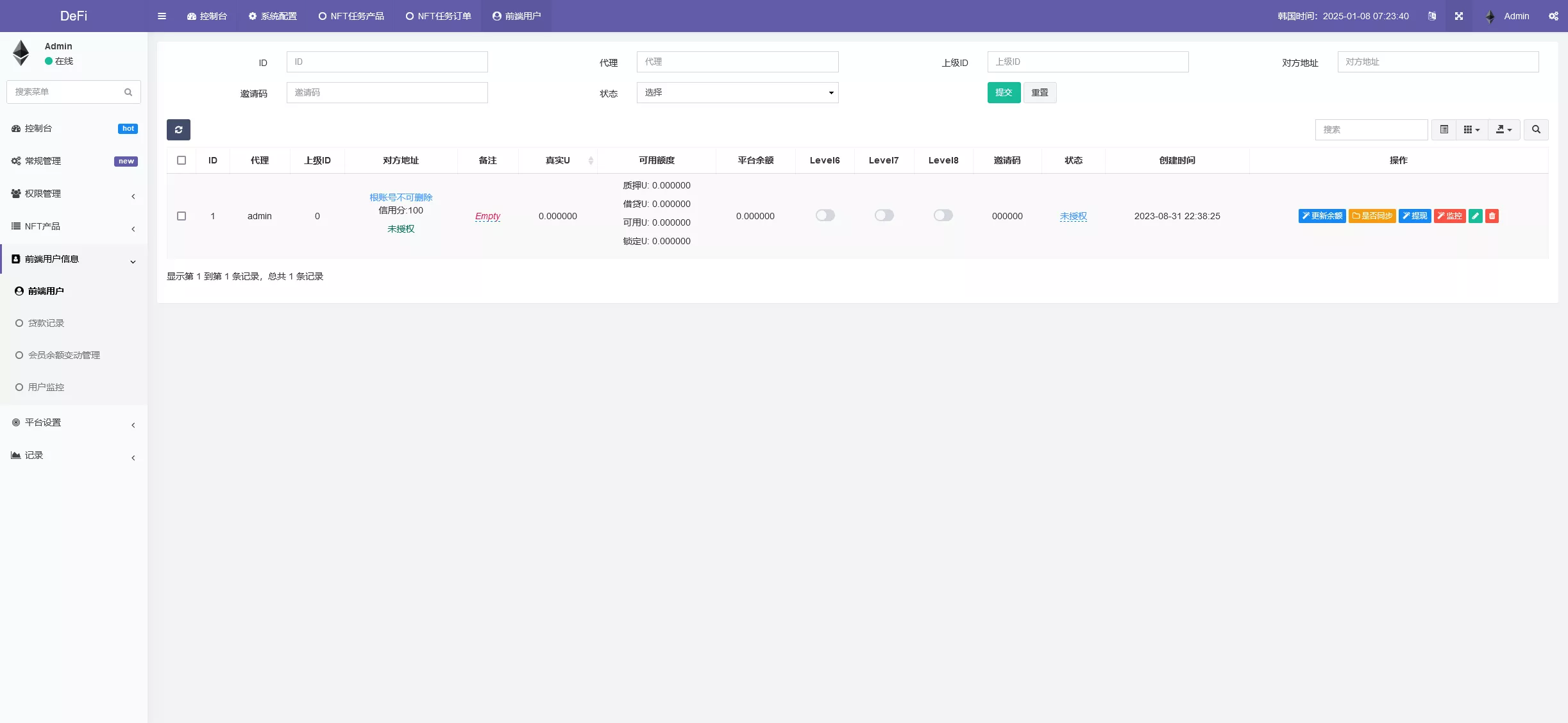This screenshot has height=723, width=1568.
Task: Click the green edit pencil icon
Action: pyautogui.click(x=1475, y=216)
